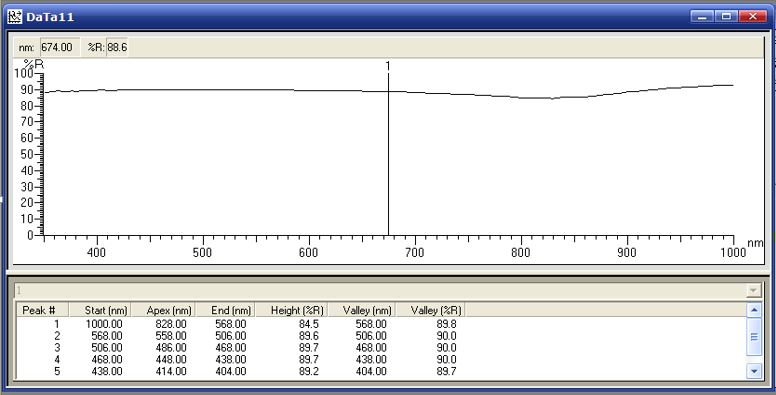Click the %R value field showing 88.6
776x395 pixels.
point(117,48)
